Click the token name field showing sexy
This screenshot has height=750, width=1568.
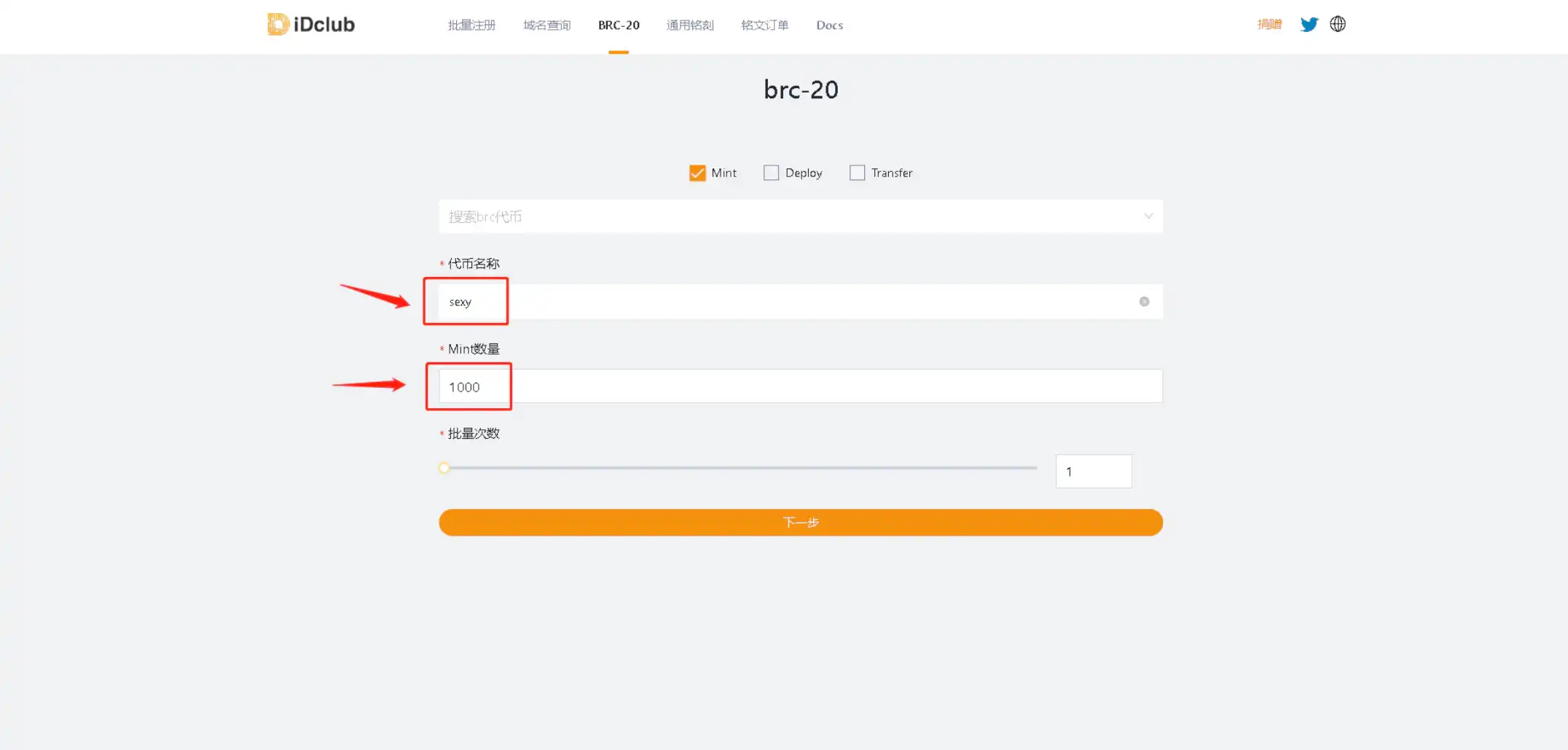coord(656,301)
